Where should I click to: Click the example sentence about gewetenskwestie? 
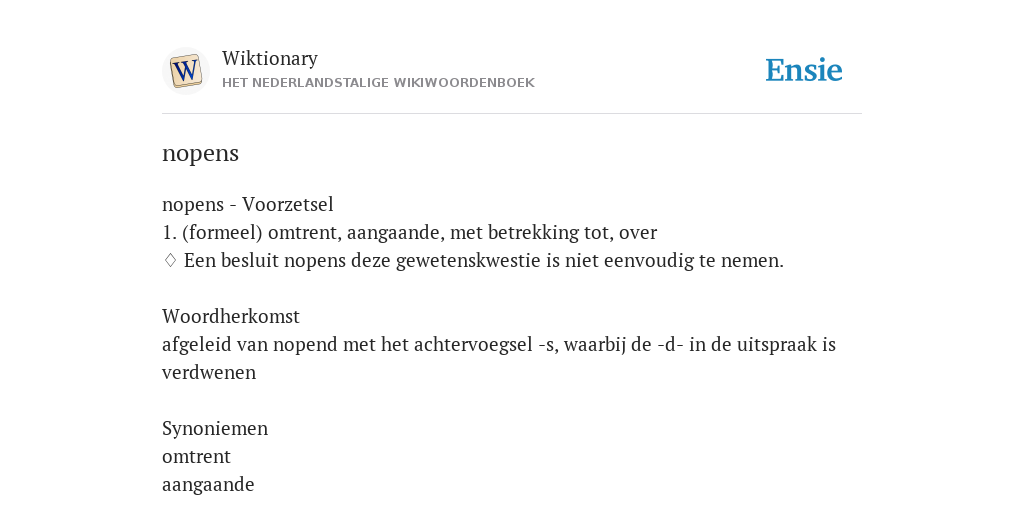[x=483, y=261]
